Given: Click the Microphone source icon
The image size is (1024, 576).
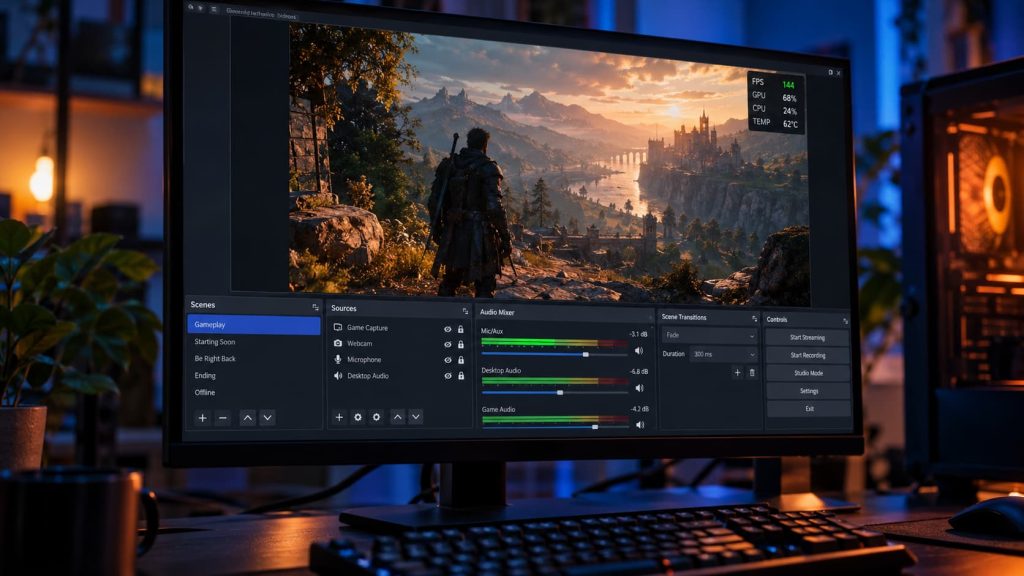Looking at the screenshot, I should 338,359.
